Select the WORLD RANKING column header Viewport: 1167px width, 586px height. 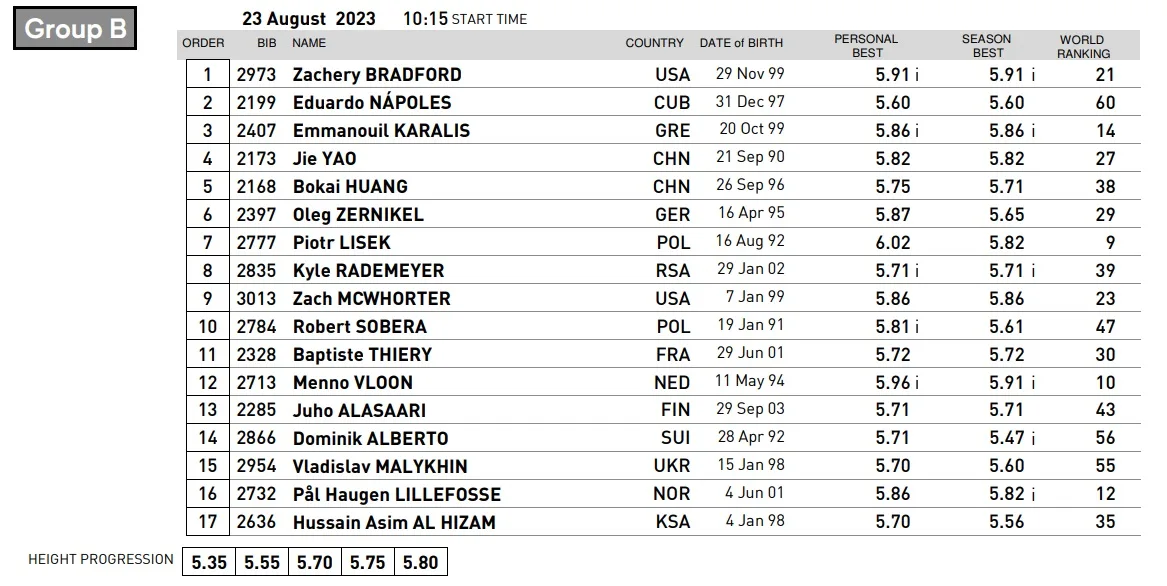point(1083,46)
